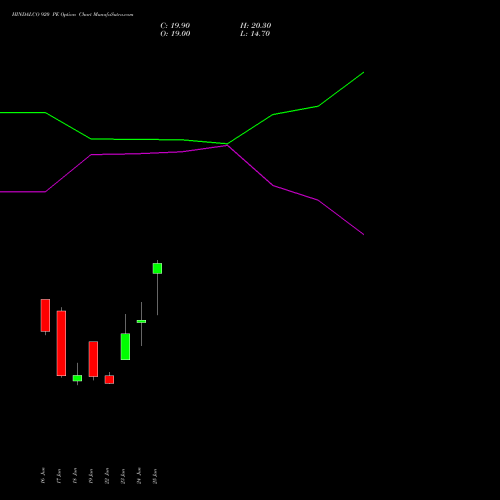Click the 19 Jan date label

pyautogui.click(x=91, y=476)
